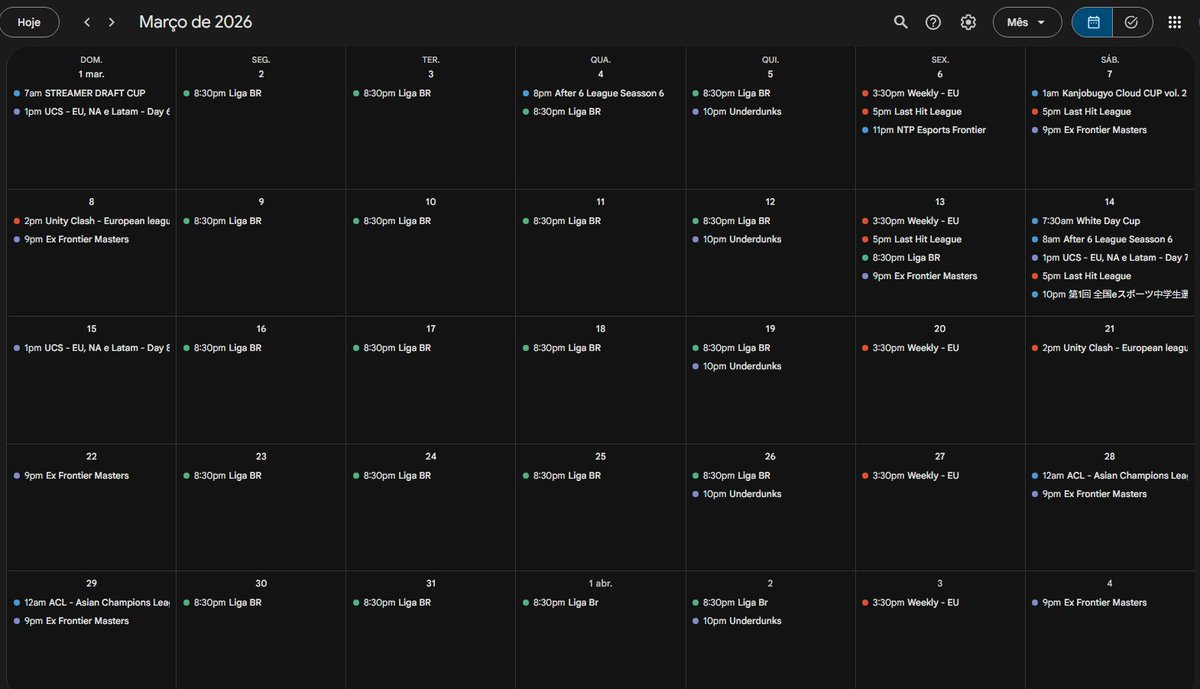The height and width of the screenshot is (689, 1200).
Task: Go to previous month using the left chevron
Action: [x=86, y=20]
